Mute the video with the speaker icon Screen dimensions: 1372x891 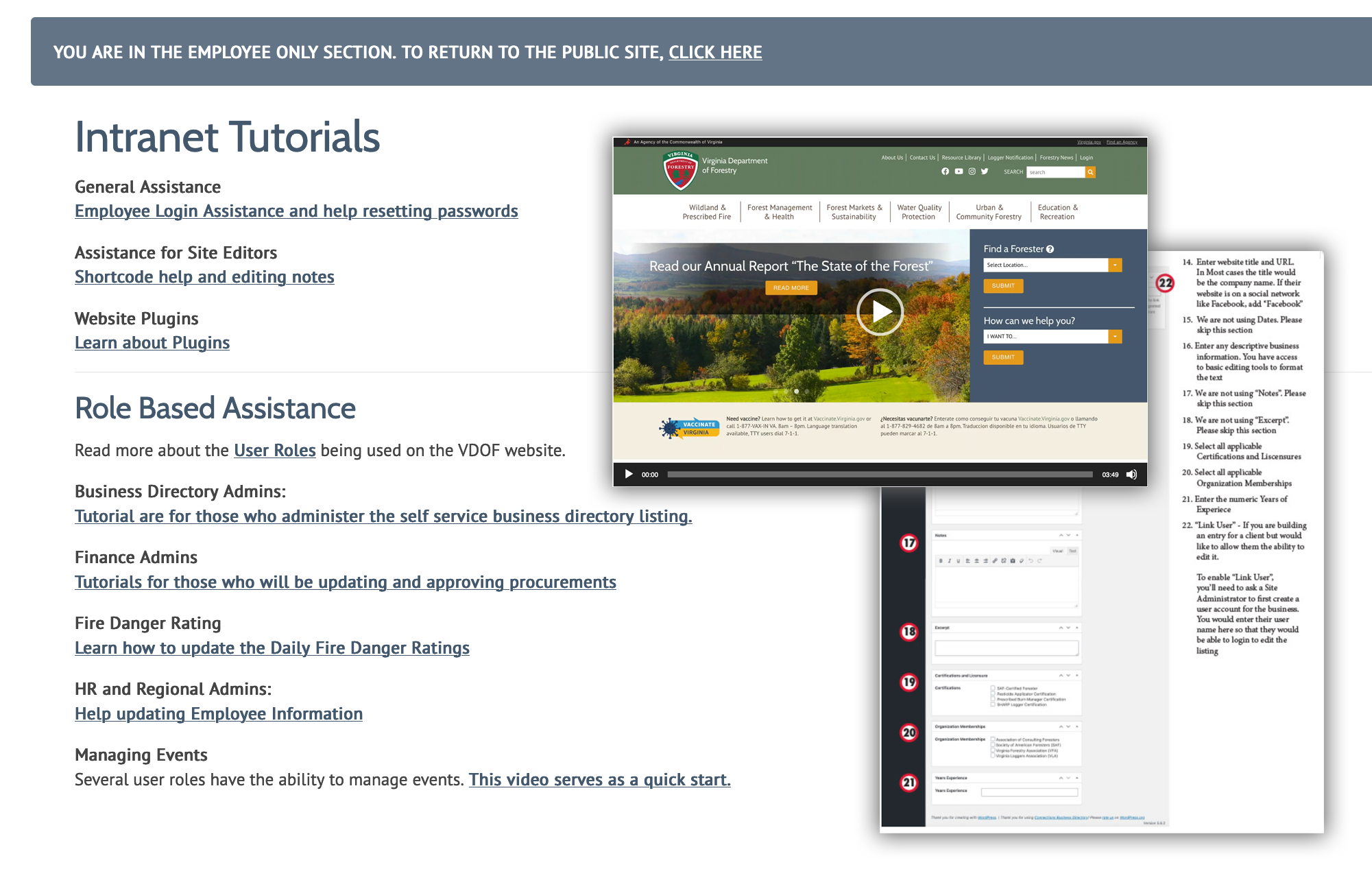tap(1131, 474)
